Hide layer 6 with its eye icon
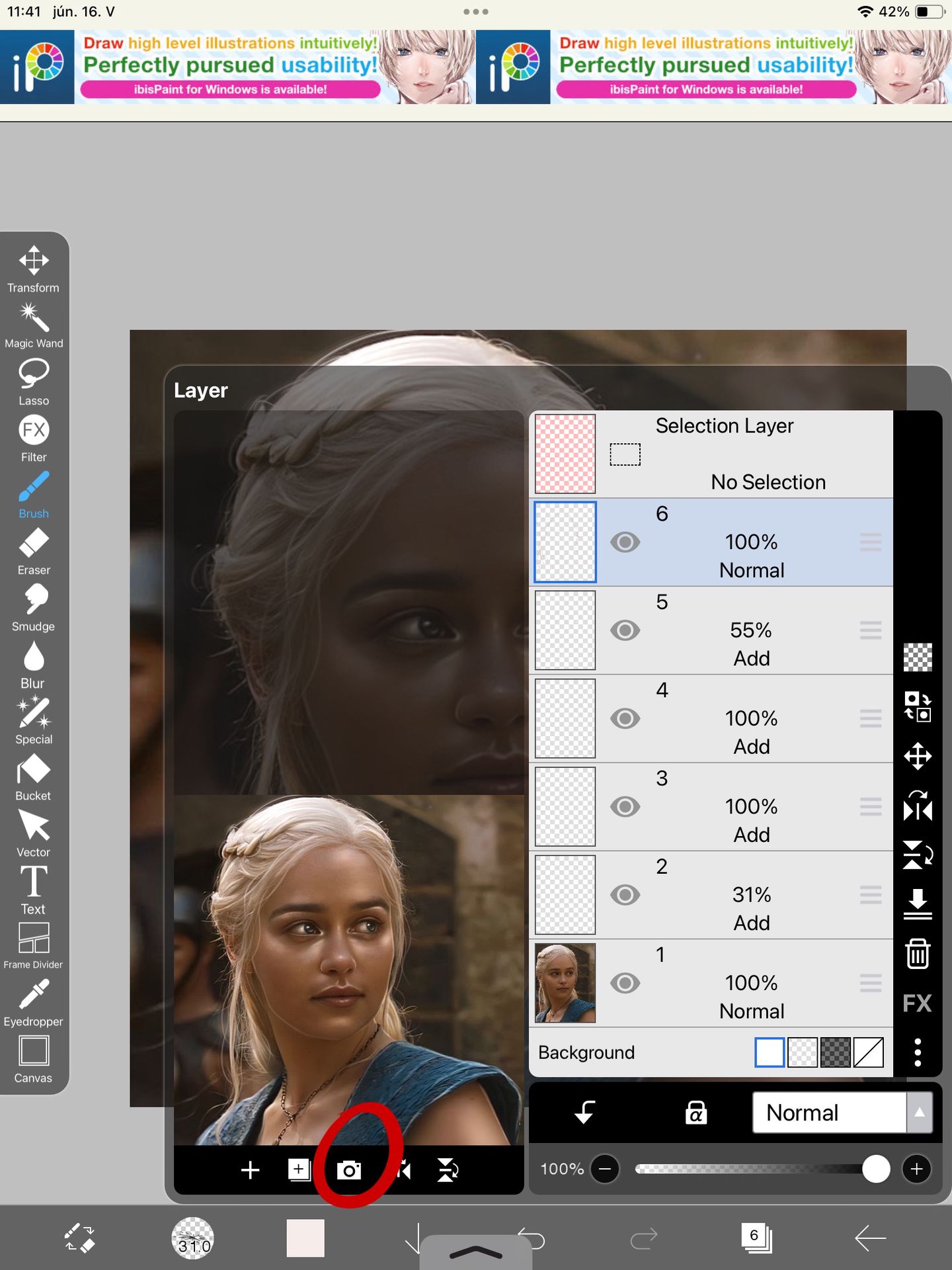Screen dimensions: 952x1270 point(625,542)
